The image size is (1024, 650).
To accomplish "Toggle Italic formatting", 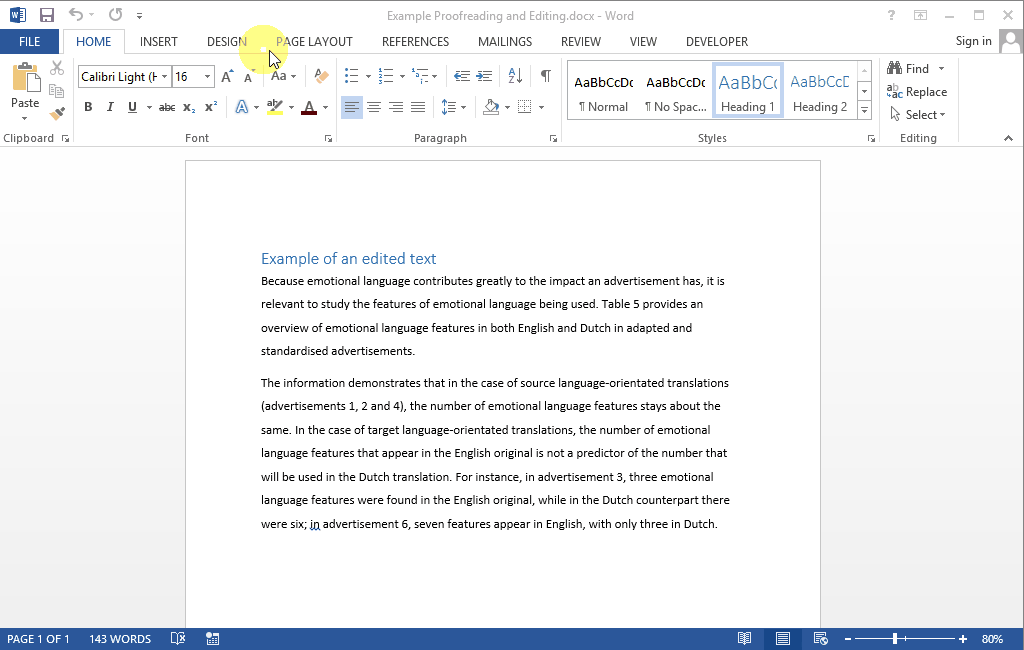I will [x=110, y=107].
